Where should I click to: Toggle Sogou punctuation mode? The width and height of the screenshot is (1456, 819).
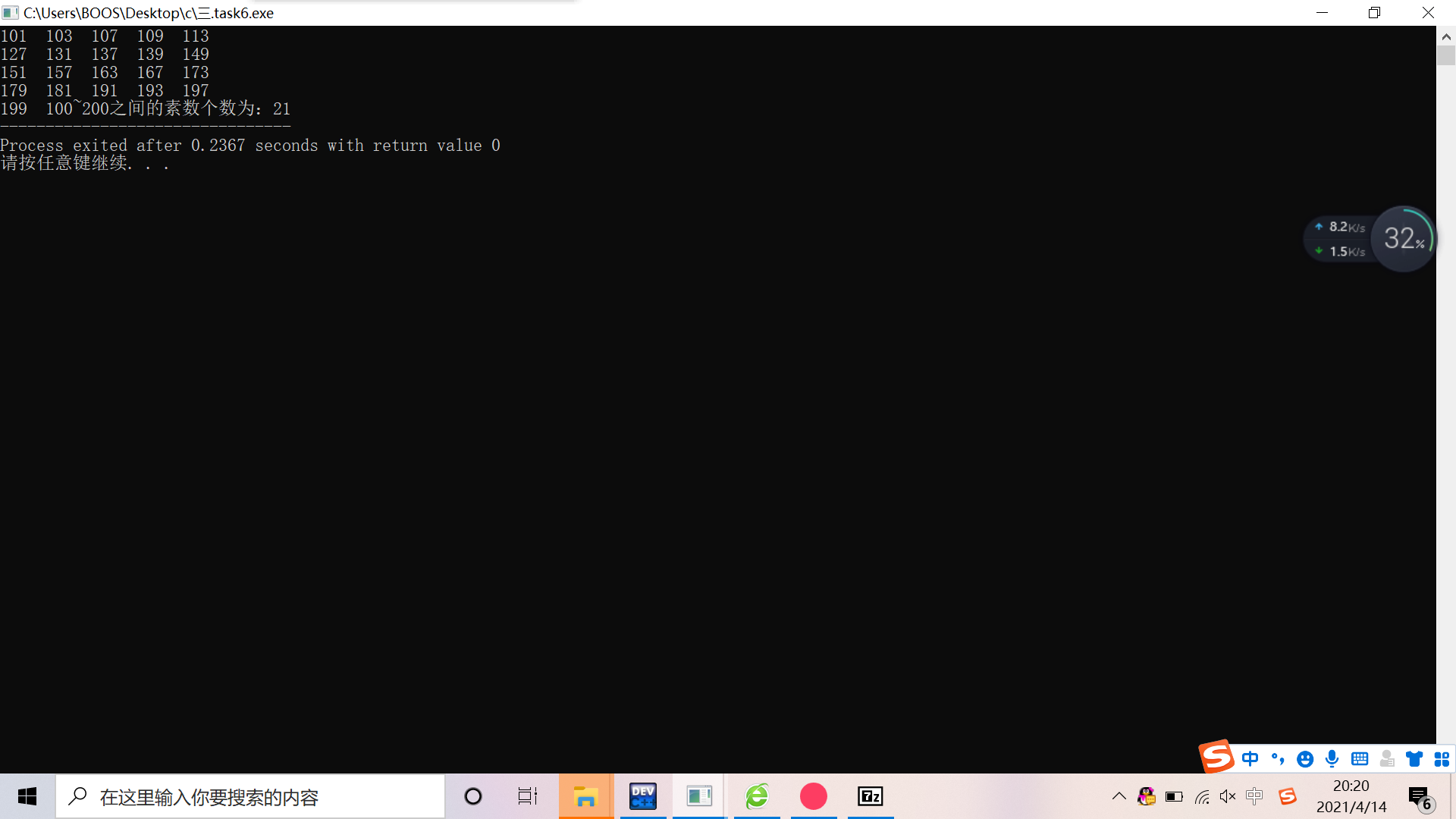[1278, 759]
